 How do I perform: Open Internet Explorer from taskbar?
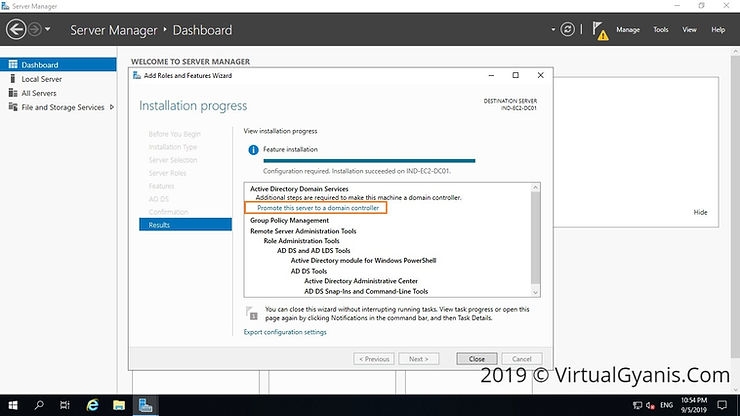[93, 405]
